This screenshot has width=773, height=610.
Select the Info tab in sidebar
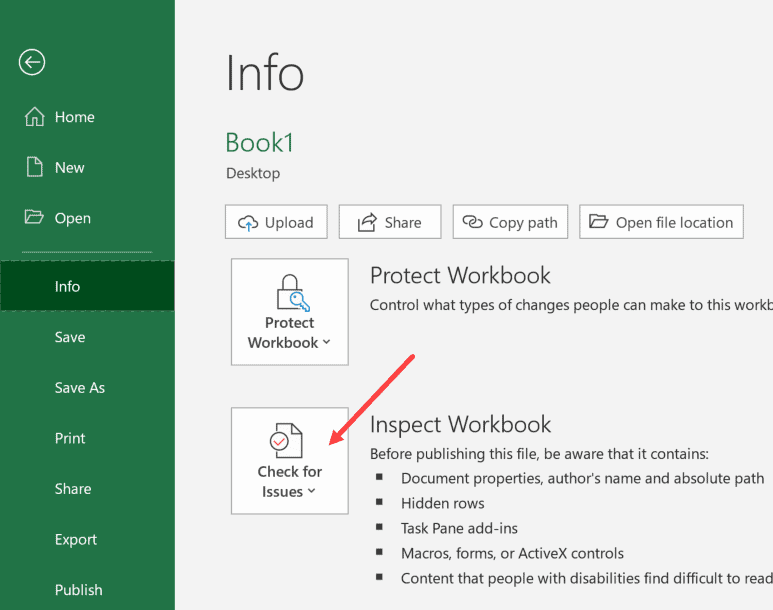[67, 286]
